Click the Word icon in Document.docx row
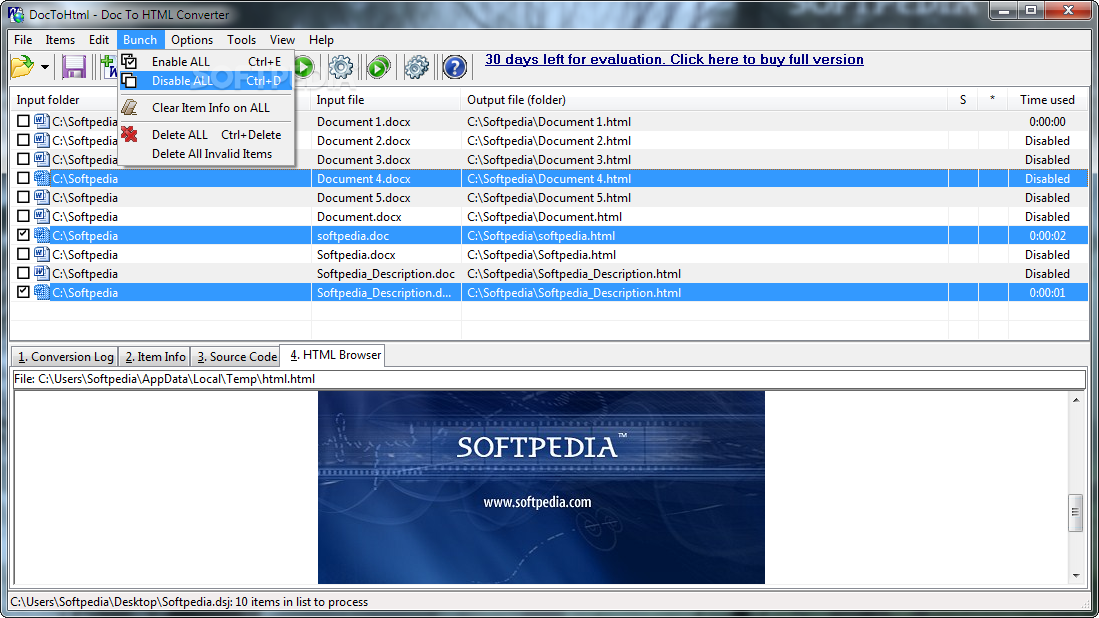The width and height of the screenshot is (1099, 618). click(41, 216)
